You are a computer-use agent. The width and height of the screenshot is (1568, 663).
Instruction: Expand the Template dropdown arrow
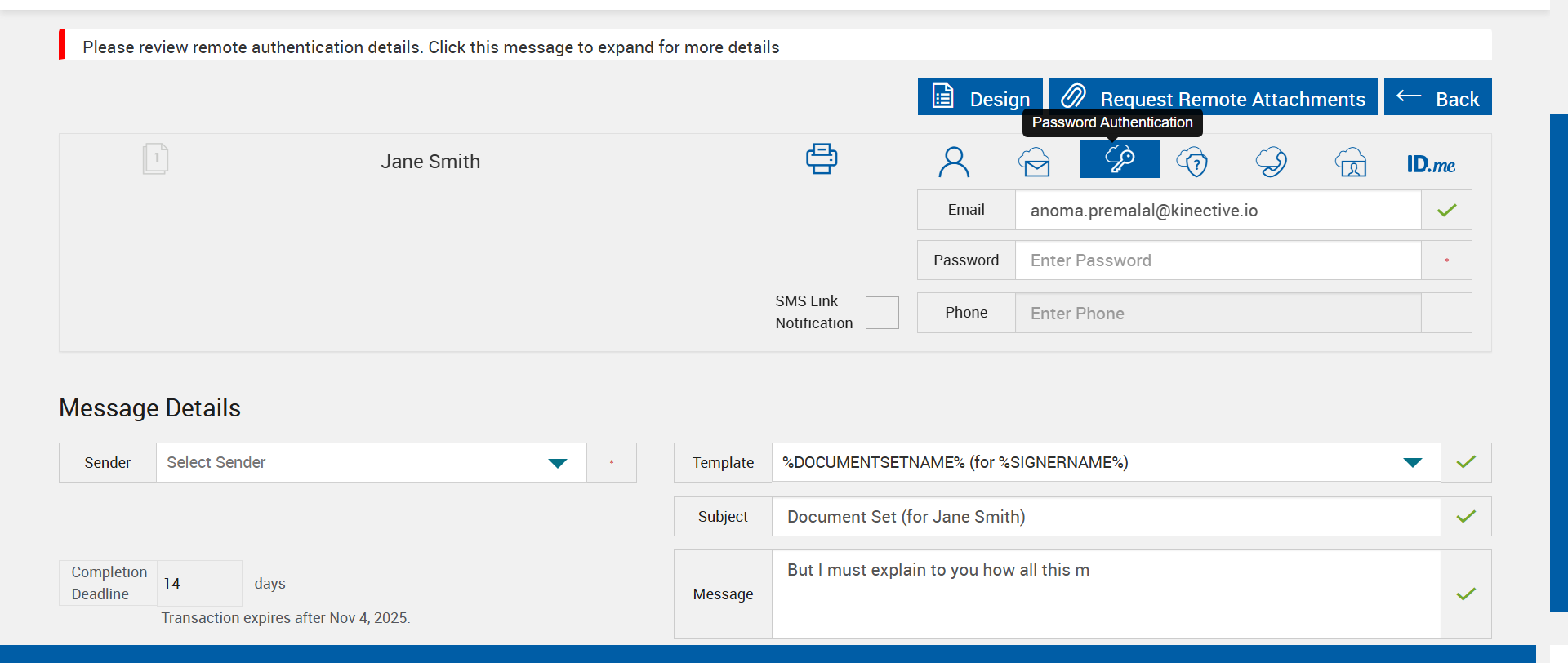coord(1412,463)
